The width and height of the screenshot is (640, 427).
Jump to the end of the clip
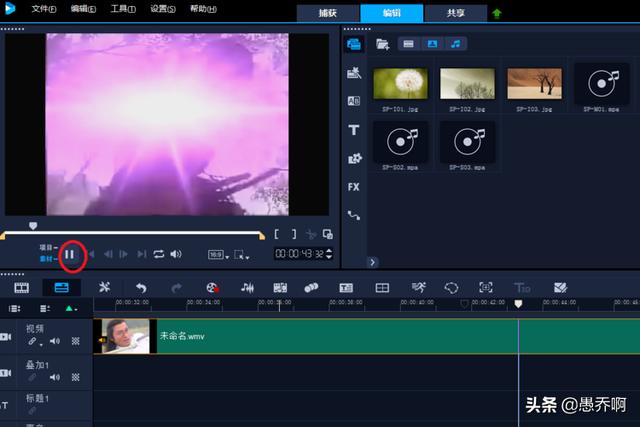[142, 254]
